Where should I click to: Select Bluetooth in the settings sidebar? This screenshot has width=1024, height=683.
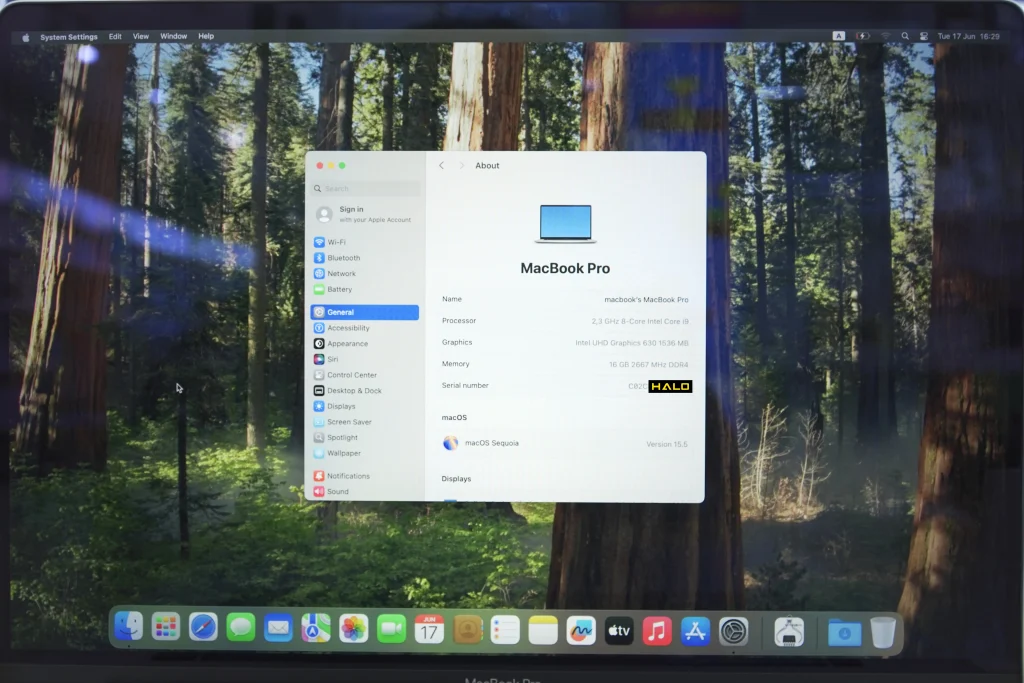click(x=343, y=258)
